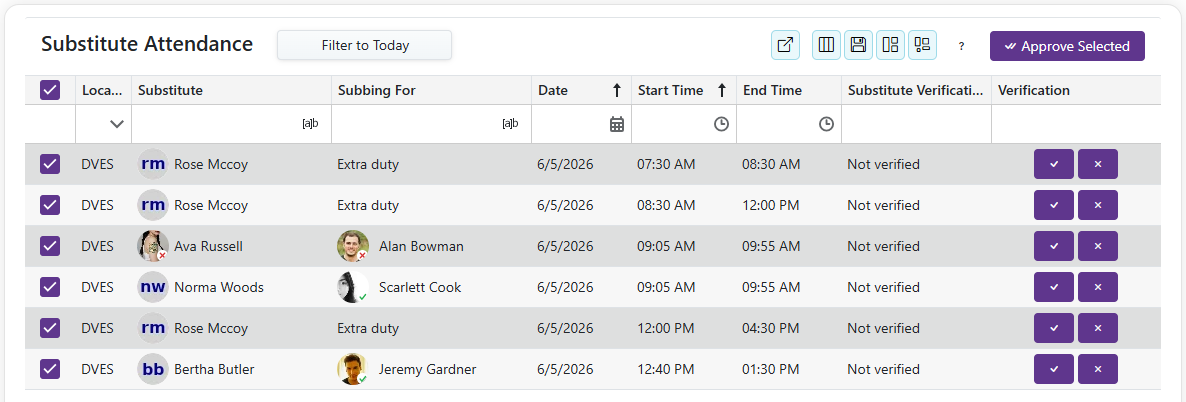The image size is (1186, 402).
Task: Approve Ava Russell's row with checkmark button
Action: [x=1054, y=246]
